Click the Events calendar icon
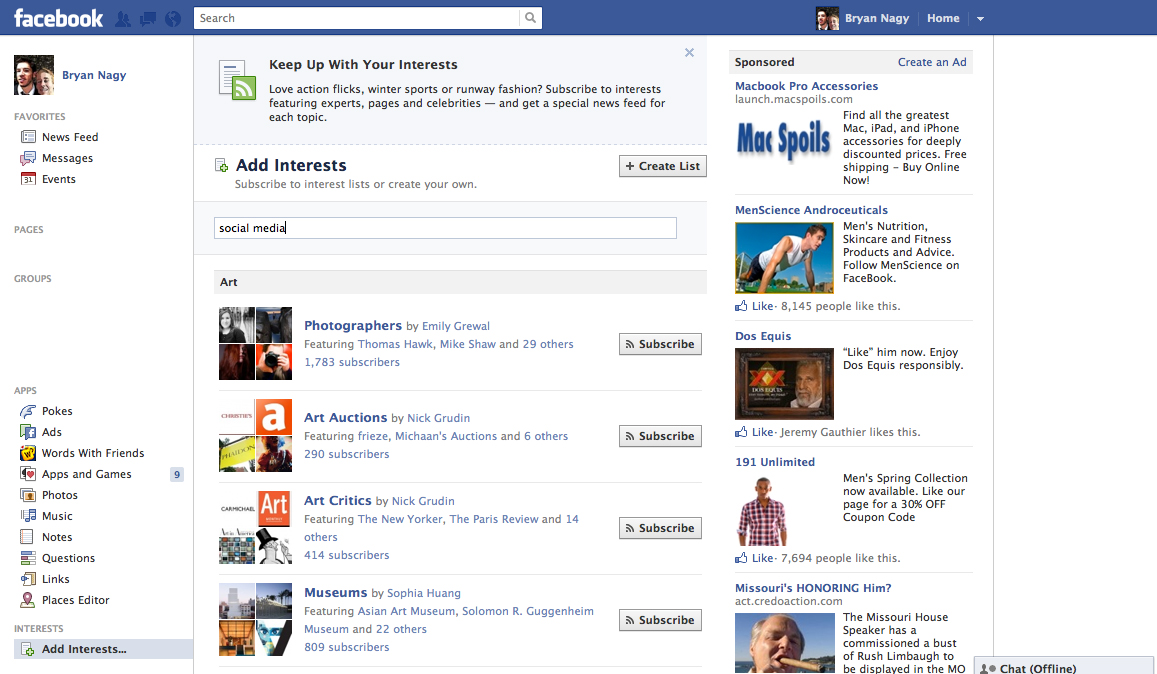This screenshot has height=674, width=1157. [x=28, y=179]
